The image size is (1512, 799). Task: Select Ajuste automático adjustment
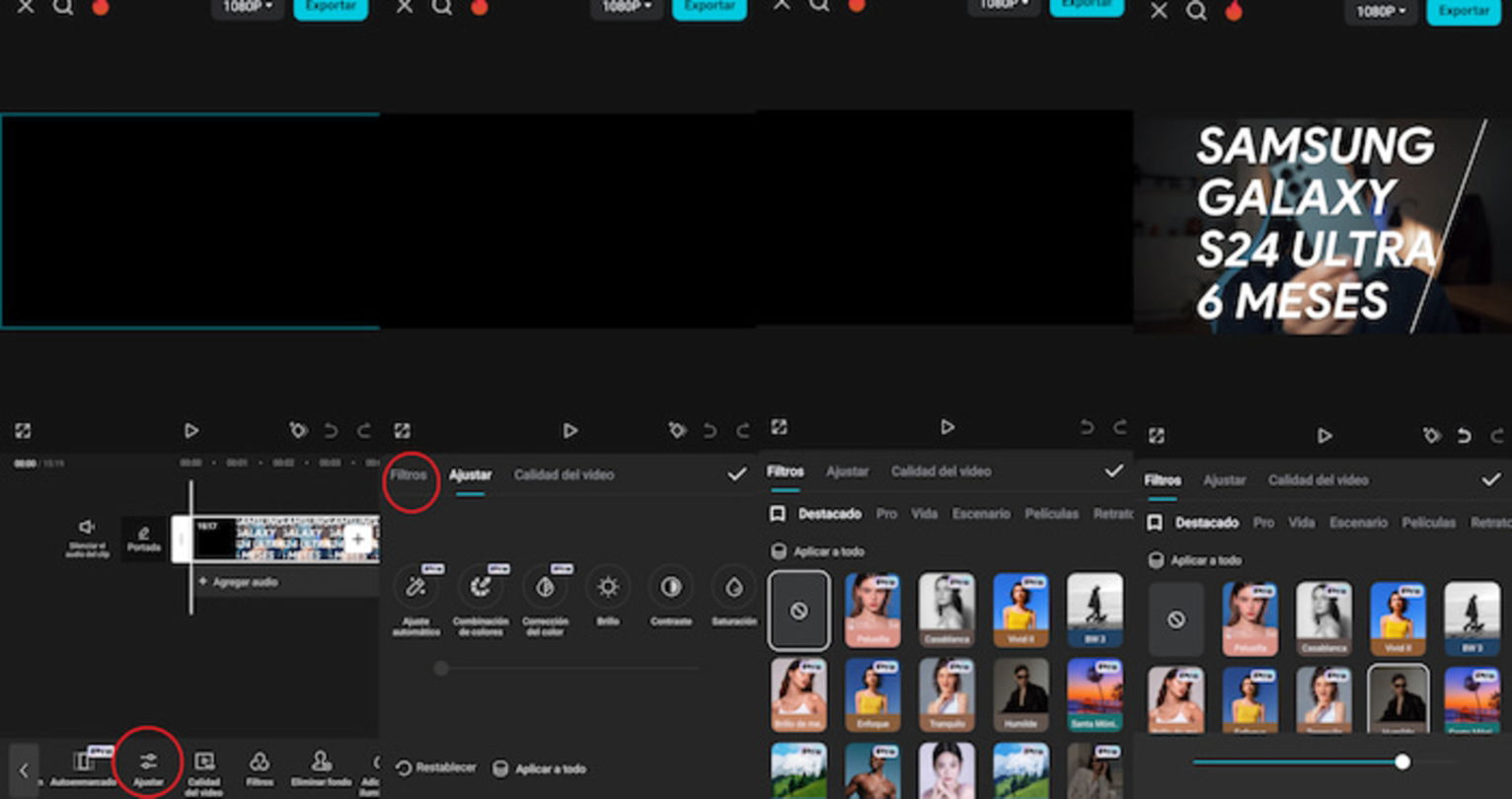(416, 598)
